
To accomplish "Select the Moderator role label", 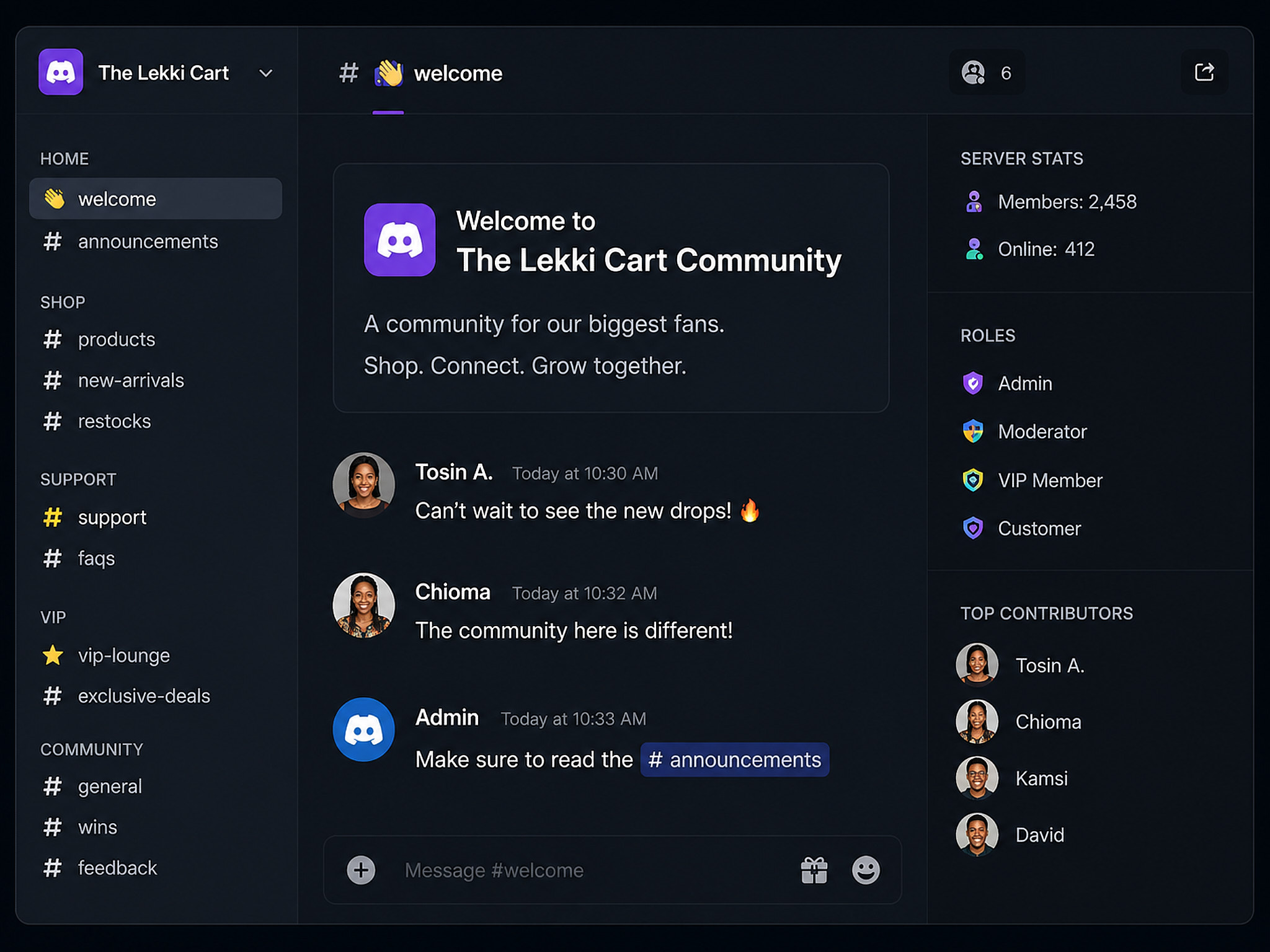I will tap(1042, 431).
